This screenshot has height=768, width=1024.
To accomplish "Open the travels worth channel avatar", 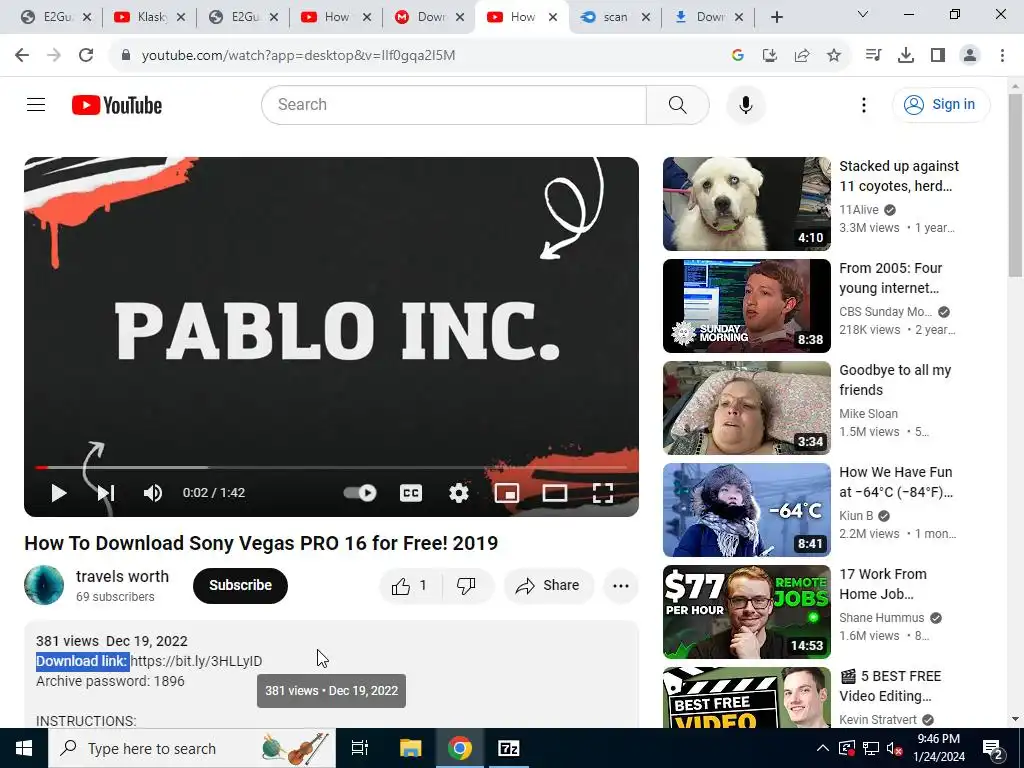I will pos(44,585).
